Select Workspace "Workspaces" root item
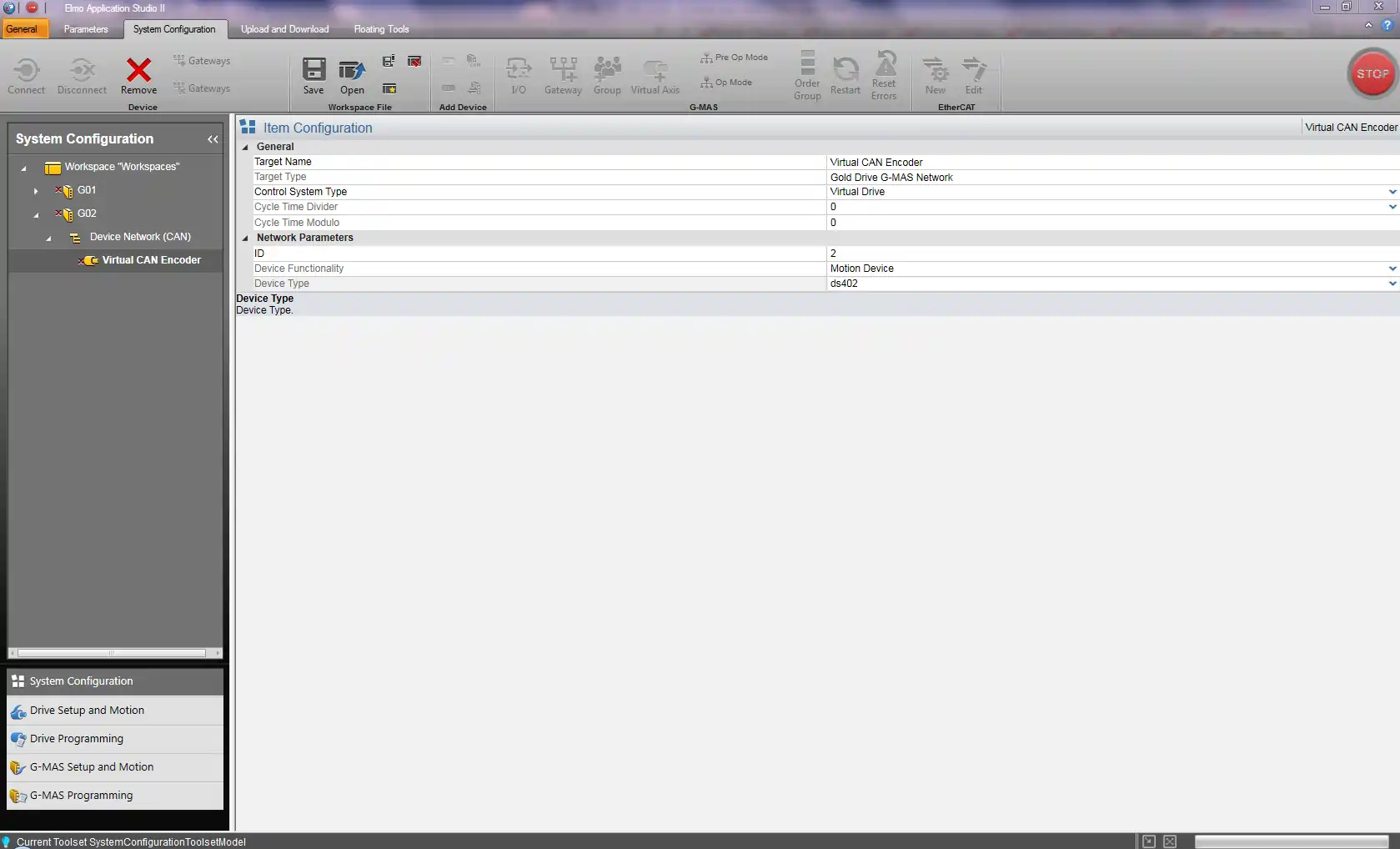Screen dimensions: 1400x849 122,167
